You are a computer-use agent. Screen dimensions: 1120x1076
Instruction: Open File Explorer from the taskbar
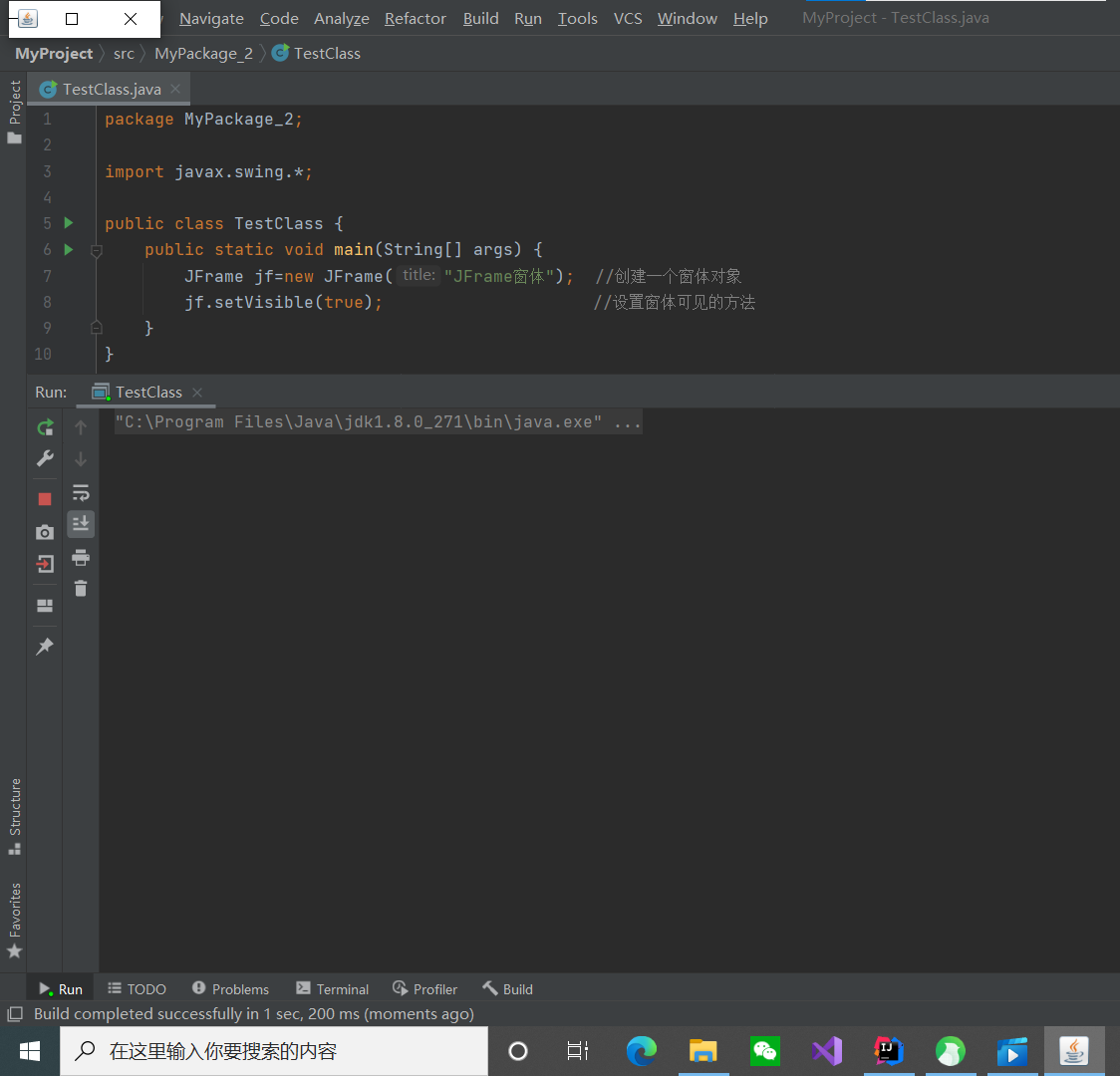click(702, 1051)
